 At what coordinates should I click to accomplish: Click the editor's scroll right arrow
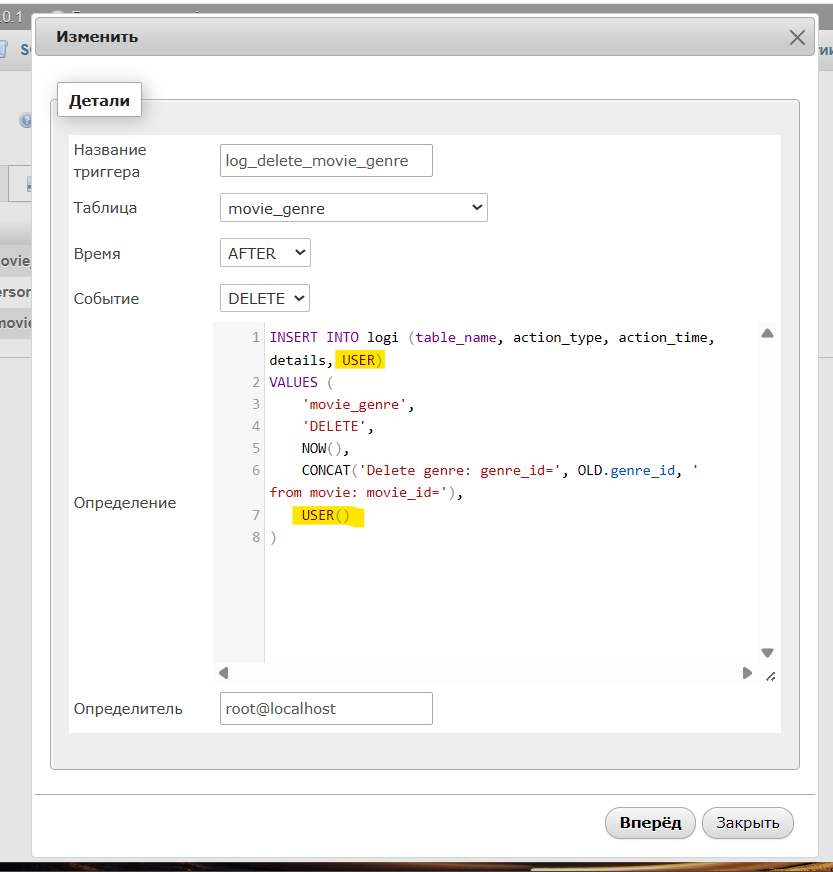point(747,673)
